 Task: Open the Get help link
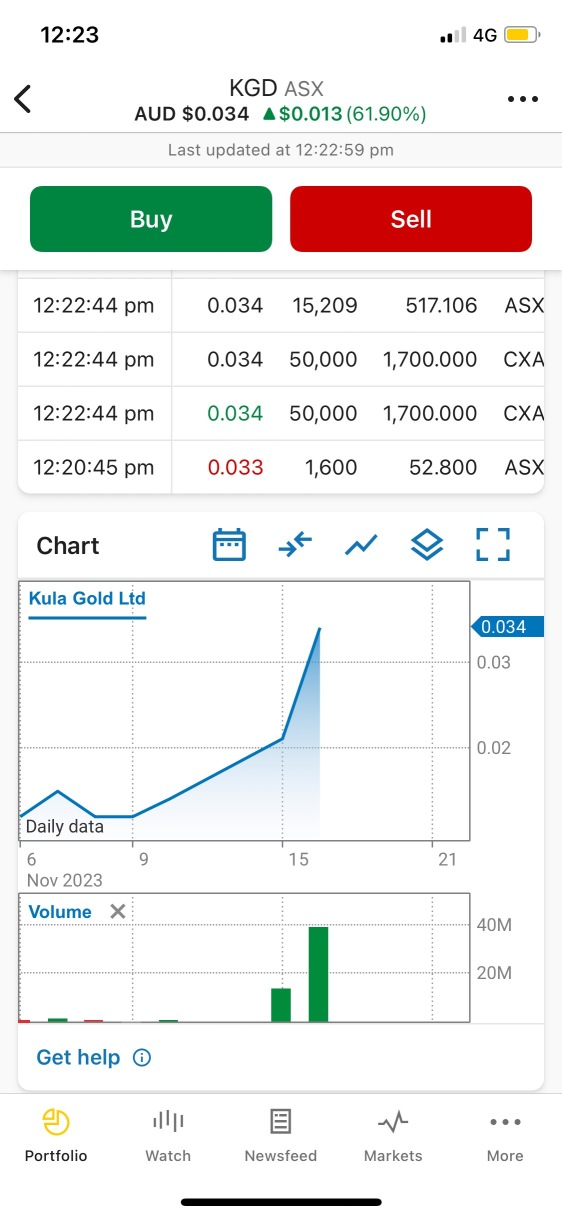pos(78,1057)
